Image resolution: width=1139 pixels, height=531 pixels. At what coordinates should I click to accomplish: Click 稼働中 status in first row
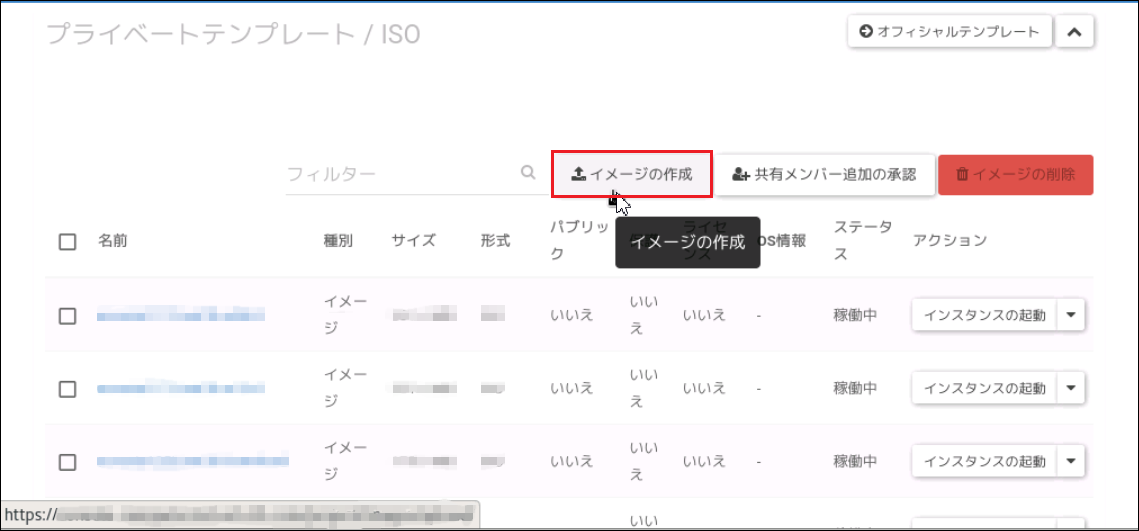pos(855,315)
